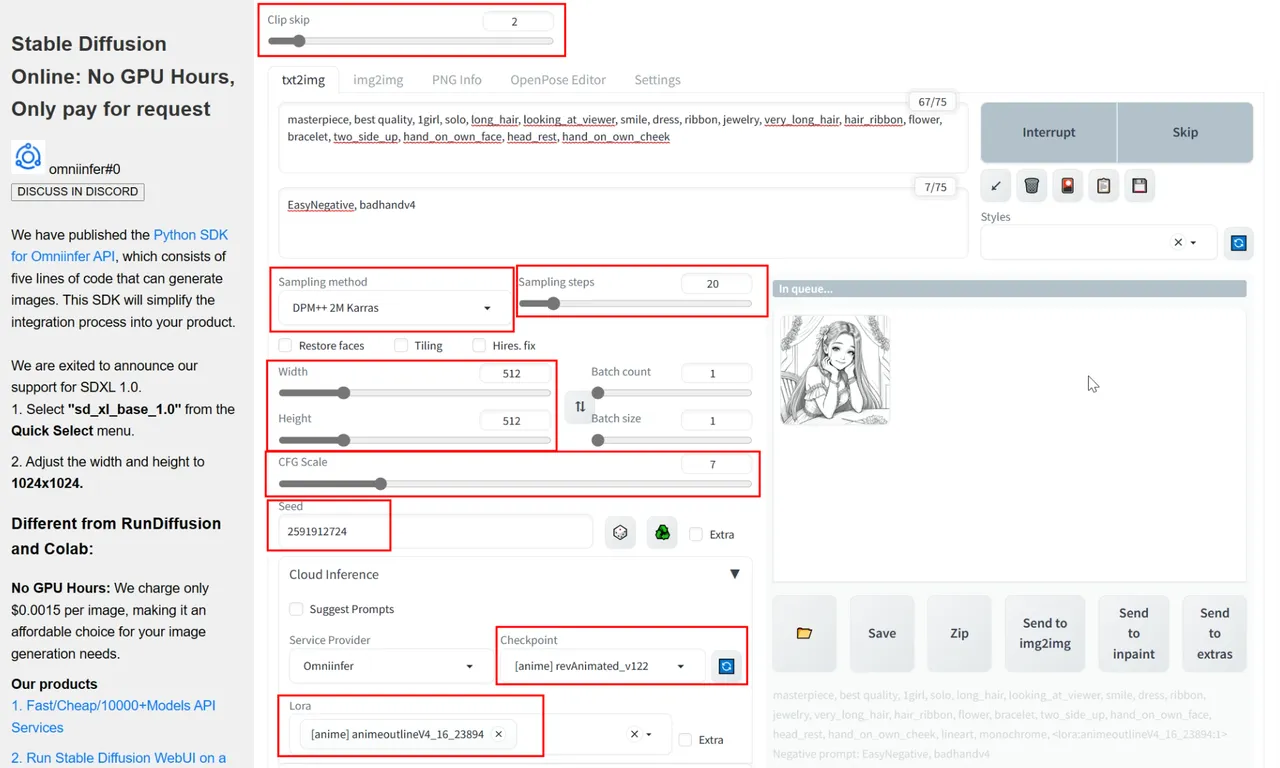This screenshot has width=1280, height=768.
Task: Open Python SDK for Omniinfer API link
Action: click(120, 245)
